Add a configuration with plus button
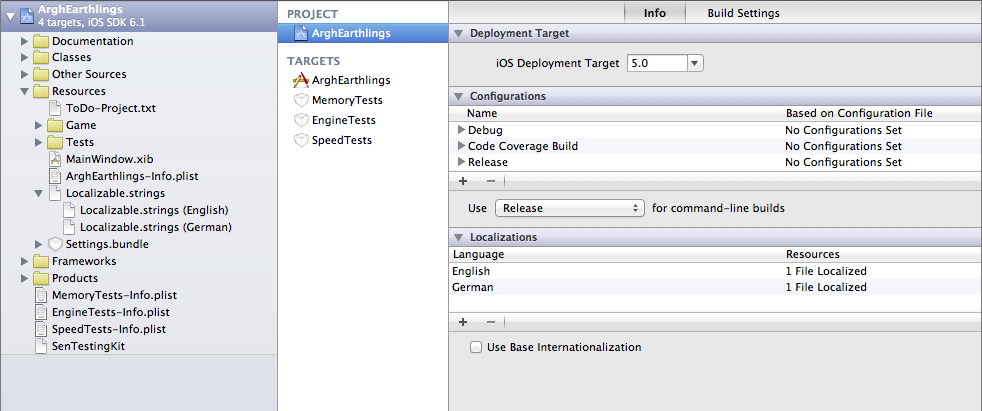 463,180
